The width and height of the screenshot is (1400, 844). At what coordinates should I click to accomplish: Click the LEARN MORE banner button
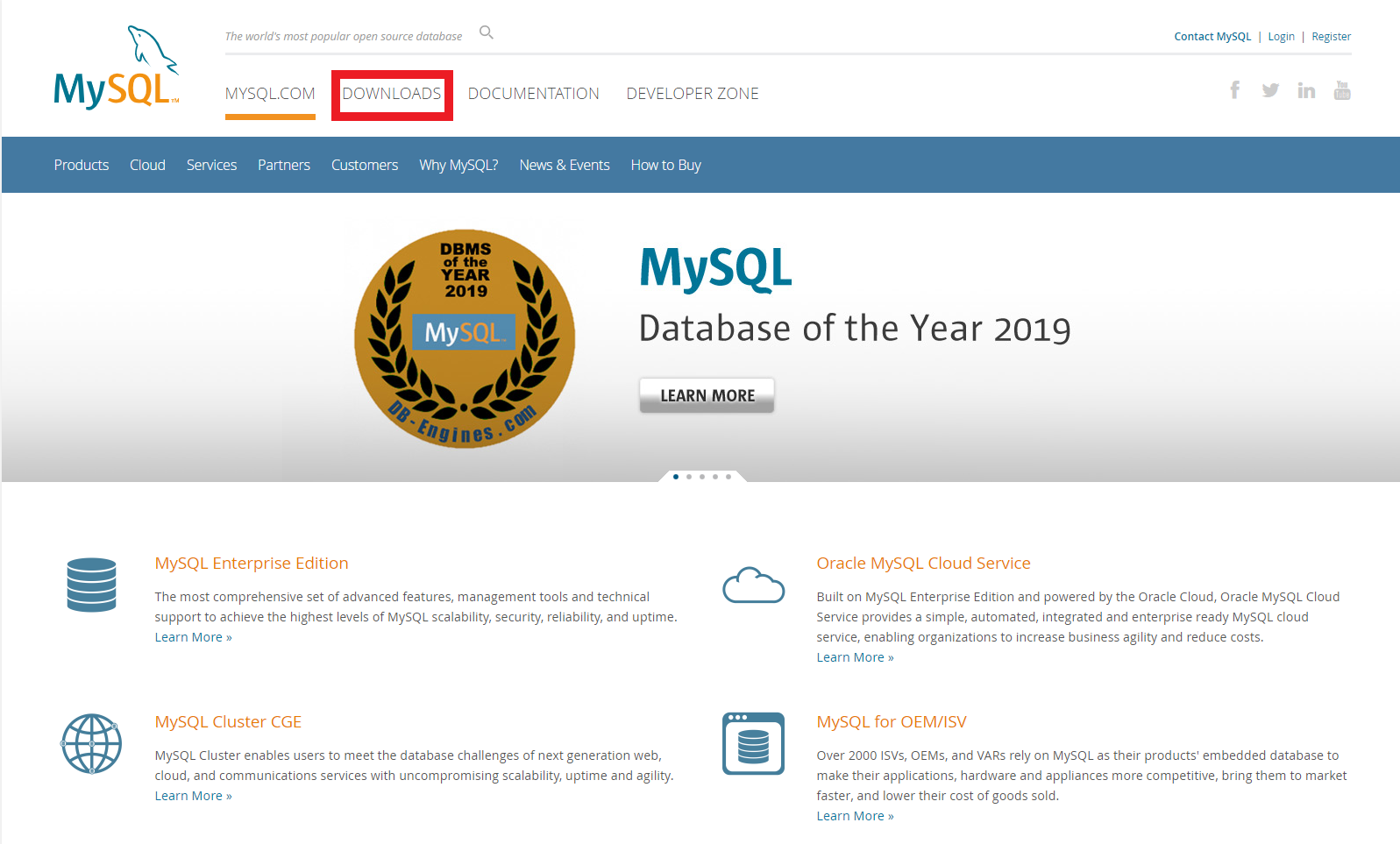coord(707,395)
